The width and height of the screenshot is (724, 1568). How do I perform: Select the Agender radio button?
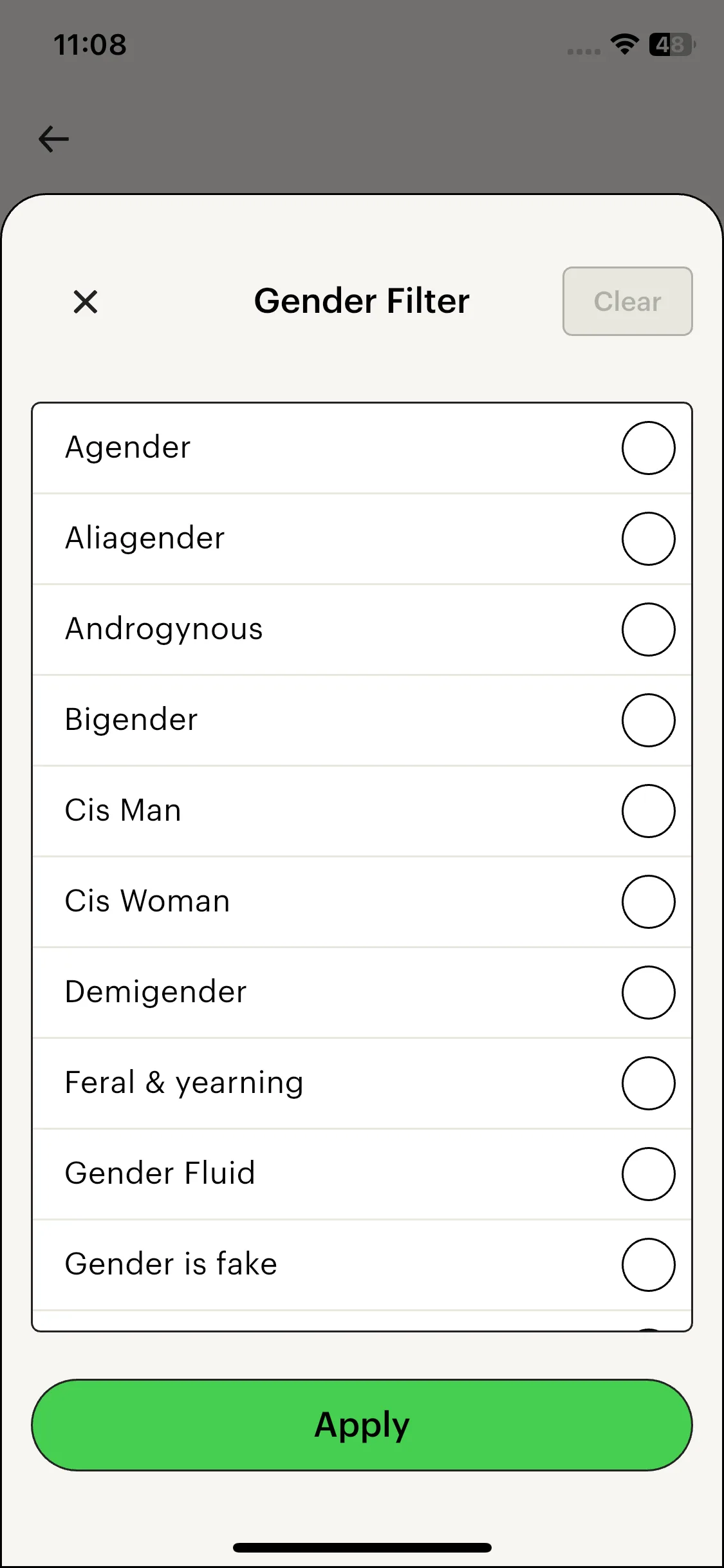point(648,448)
